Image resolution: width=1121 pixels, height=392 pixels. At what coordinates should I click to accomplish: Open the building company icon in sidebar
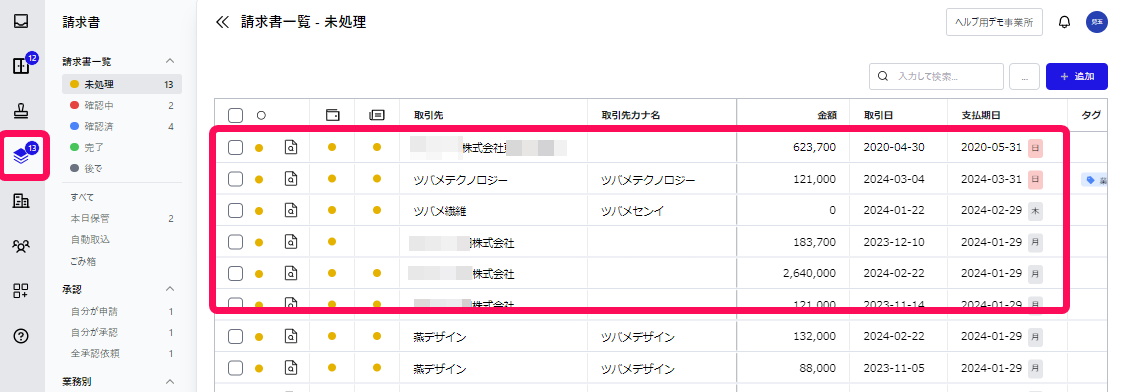point(21,201)
